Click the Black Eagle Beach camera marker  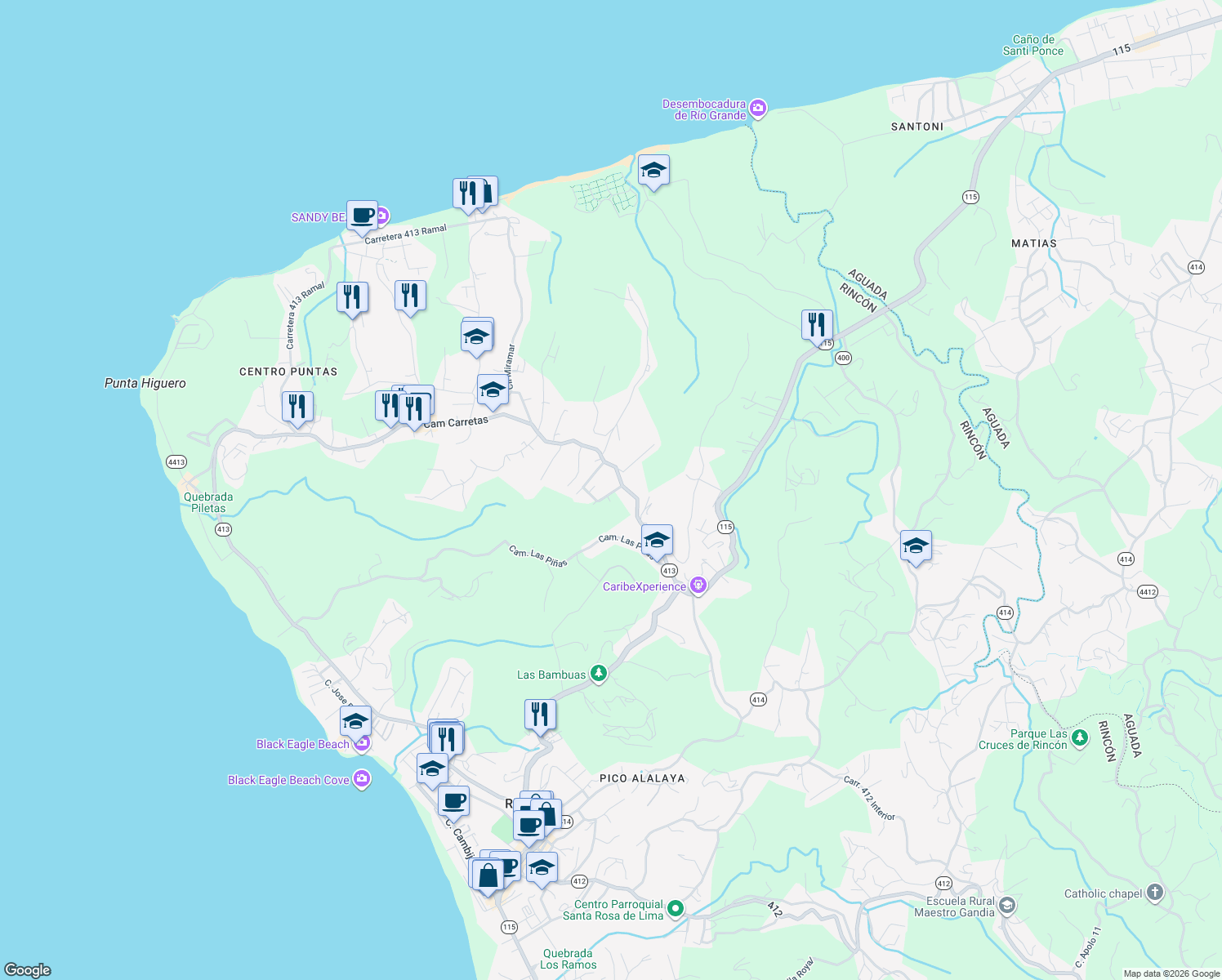(x=363, y=744)
